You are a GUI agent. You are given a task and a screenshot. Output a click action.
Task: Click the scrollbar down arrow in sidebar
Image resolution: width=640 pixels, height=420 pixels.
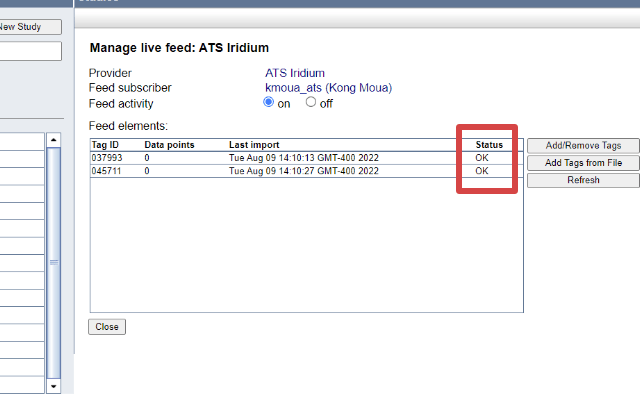tap(53, 386)
